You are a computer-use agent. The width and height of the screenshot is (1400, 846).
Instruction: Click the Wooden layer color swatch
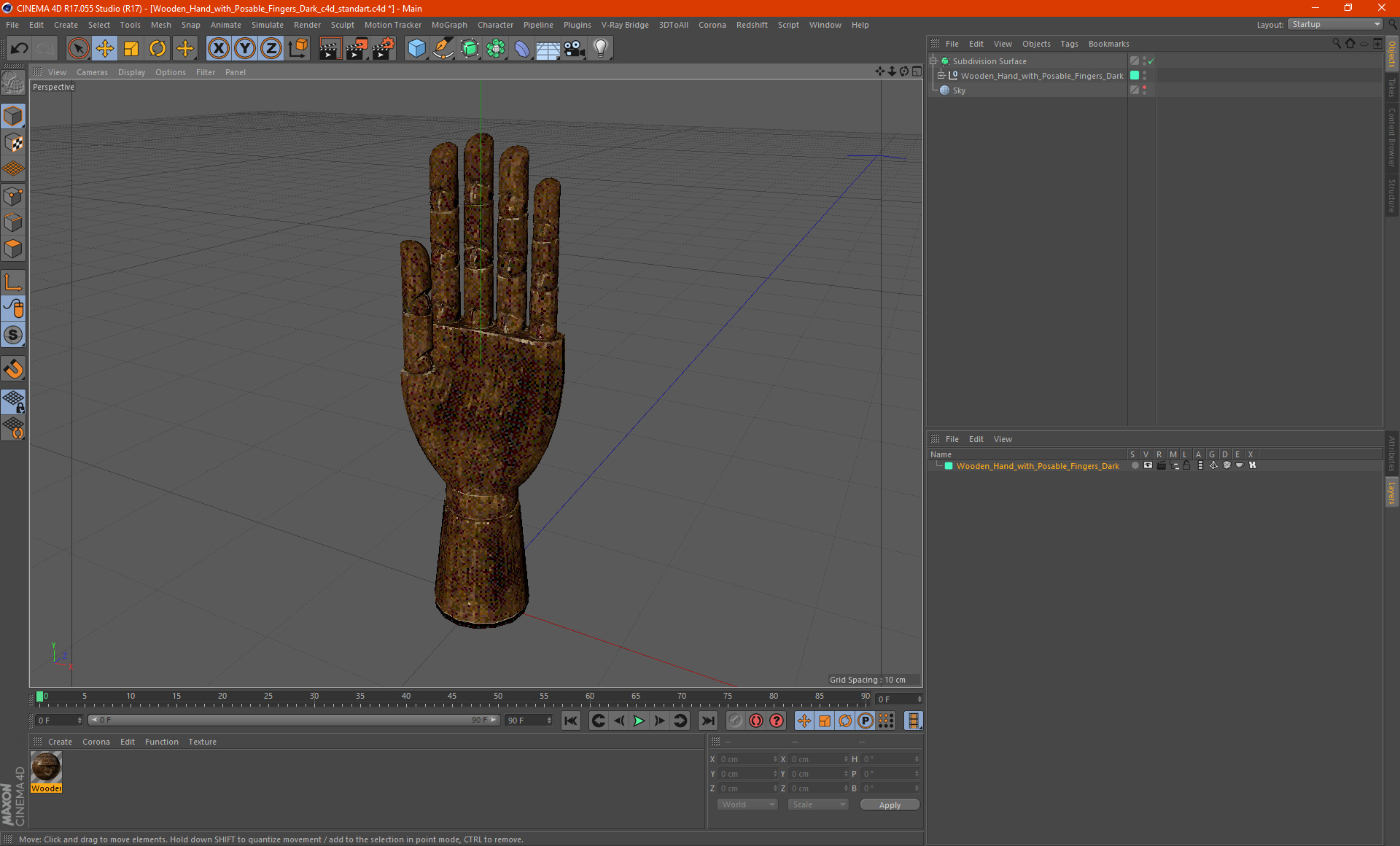[949, 466]
